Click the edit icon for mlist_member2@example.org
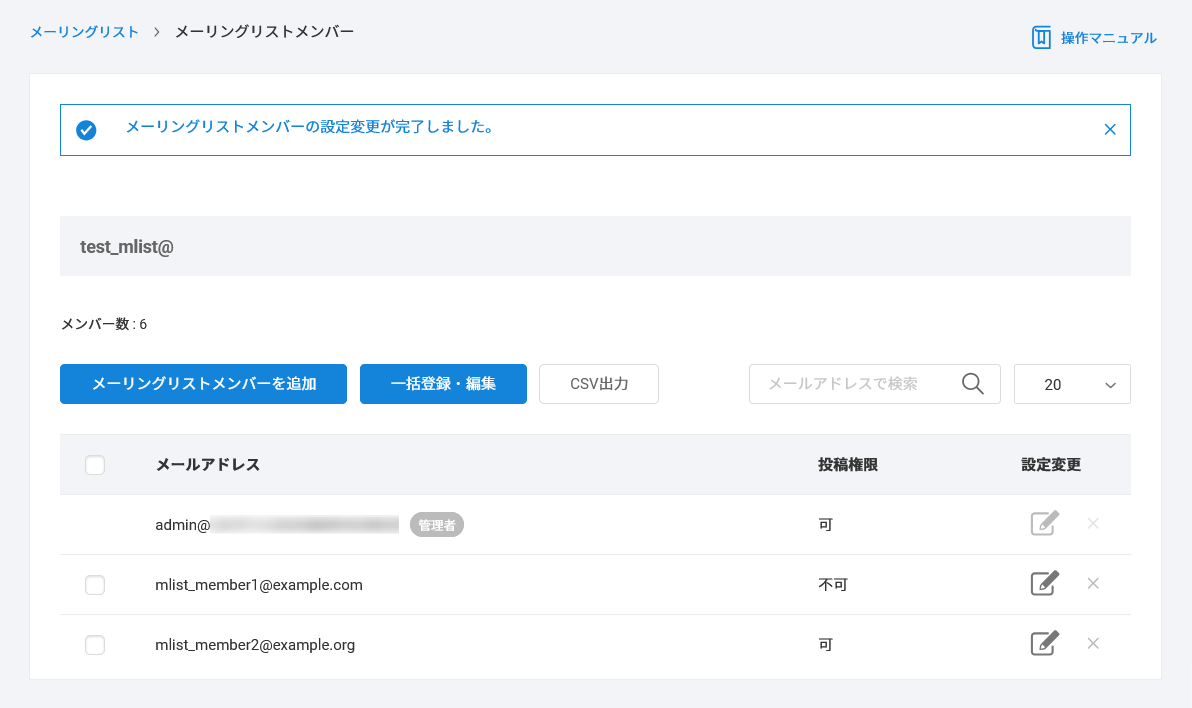This screenshot has width=1192, height=708. pyautogui.click(x=1044, y=644)
